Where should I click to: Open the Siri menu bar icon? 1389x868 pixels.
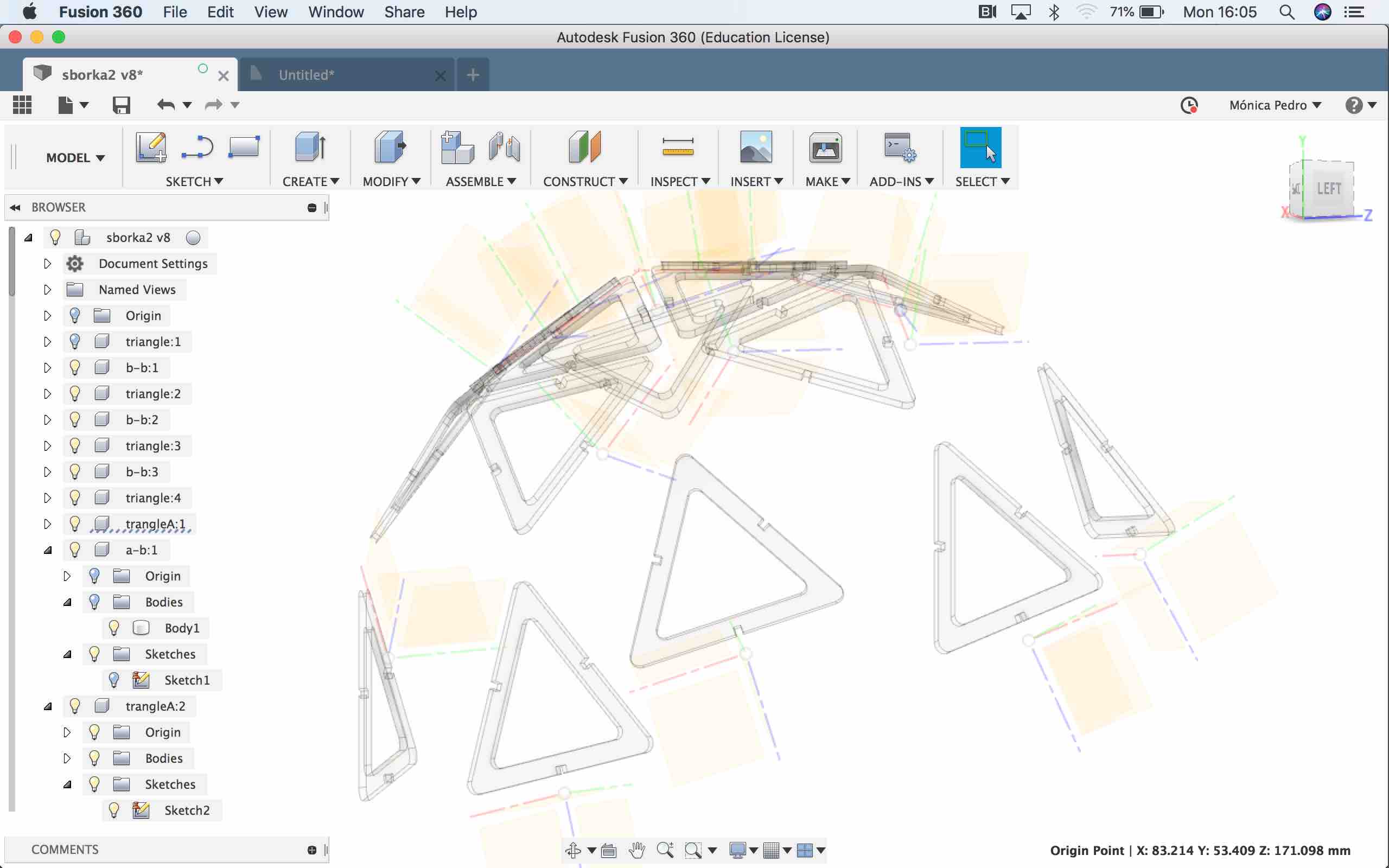tap(1322, 12)
